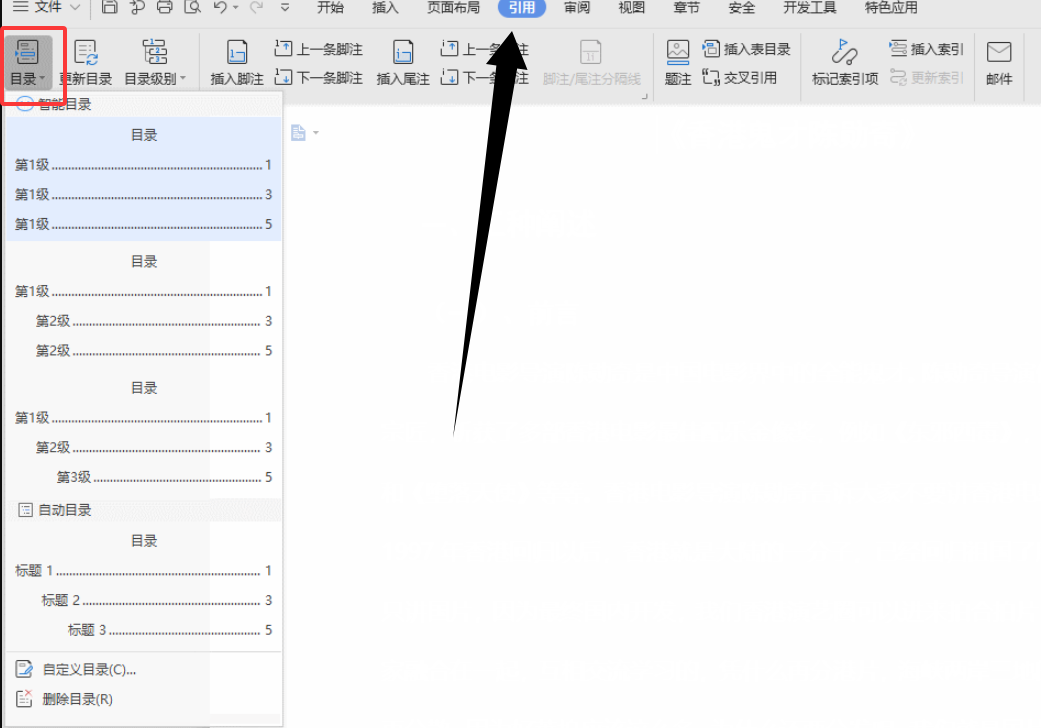
Task: Click the Save icon in quick access toolbar
Action: (110, 8)
